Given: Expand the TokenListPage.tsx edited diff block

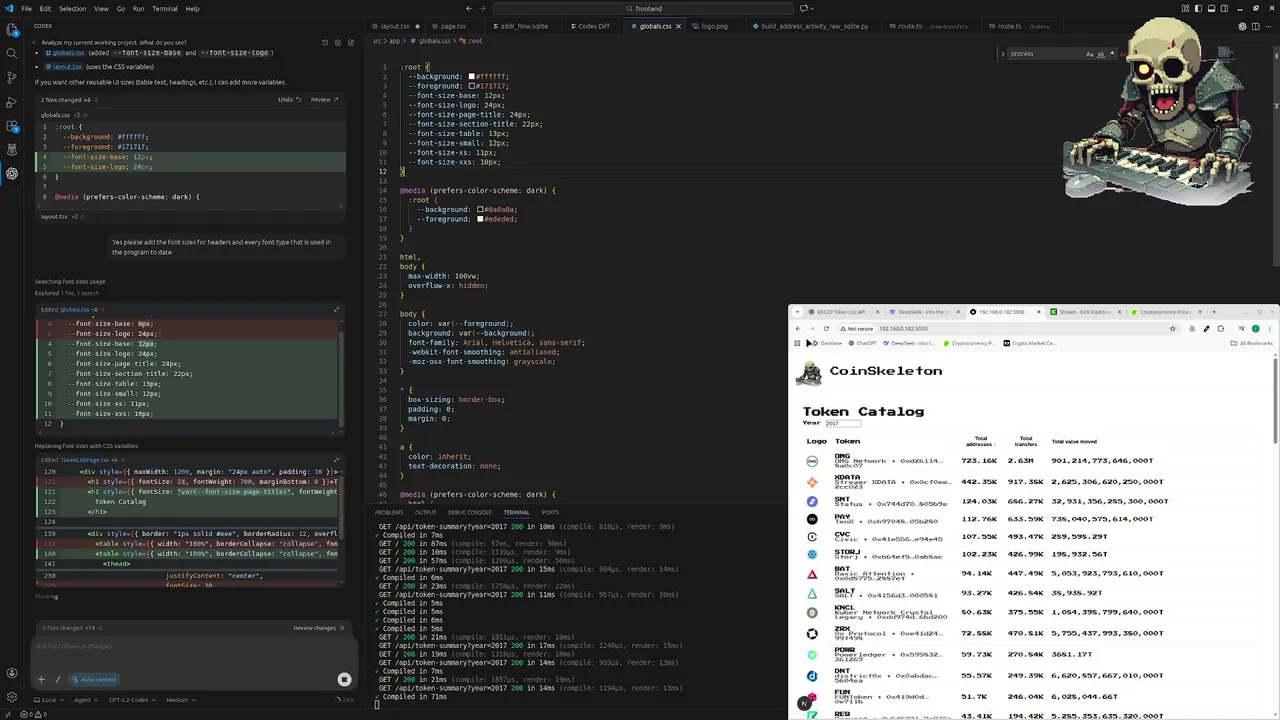Looking at the screenshot, I should coord(336,459).
